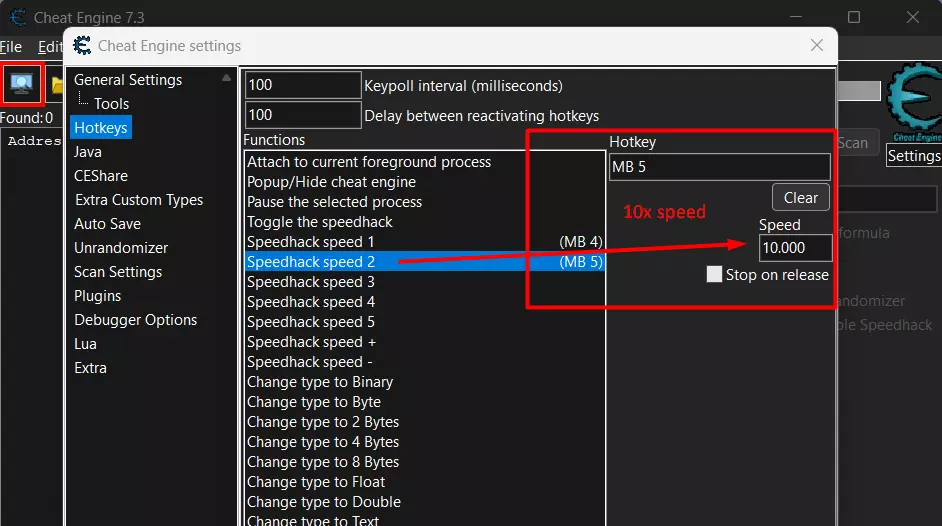
Task: Select the Hotkeys category
Action: (101, 128)
